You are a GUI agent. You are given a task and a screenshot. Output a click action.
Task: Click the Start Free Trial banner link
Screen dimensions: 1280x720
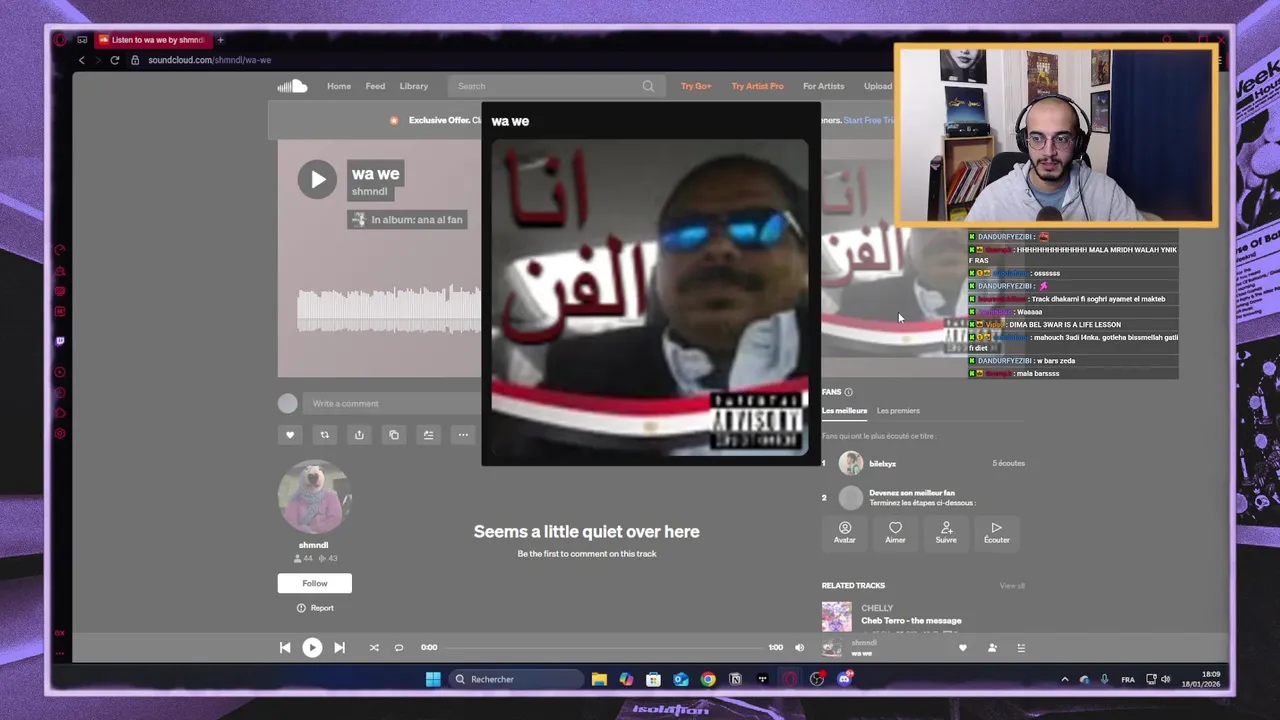pyautogui.click(x=868, y=120)
